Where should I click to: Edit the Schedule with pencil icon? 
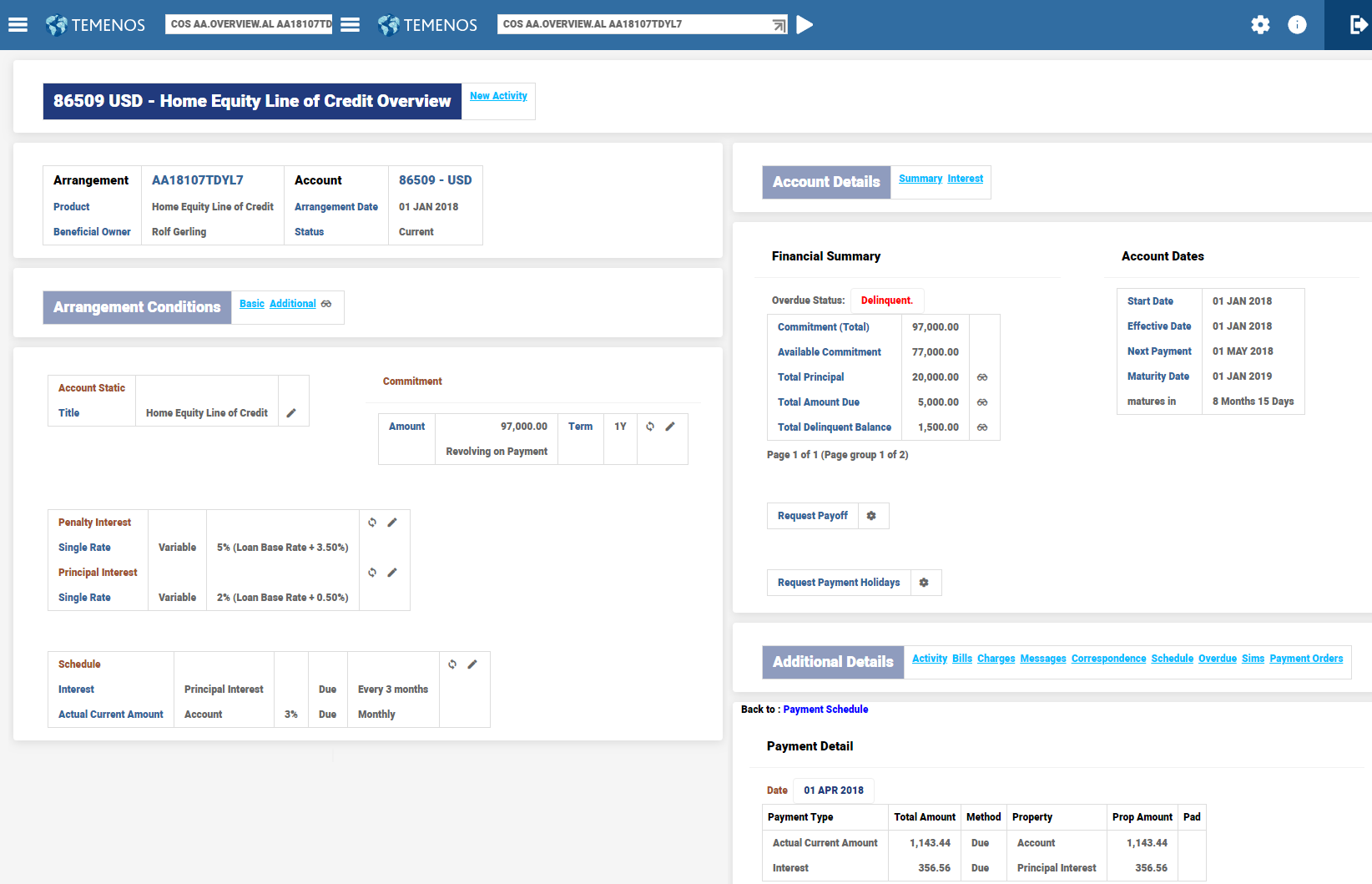point(472,664)
